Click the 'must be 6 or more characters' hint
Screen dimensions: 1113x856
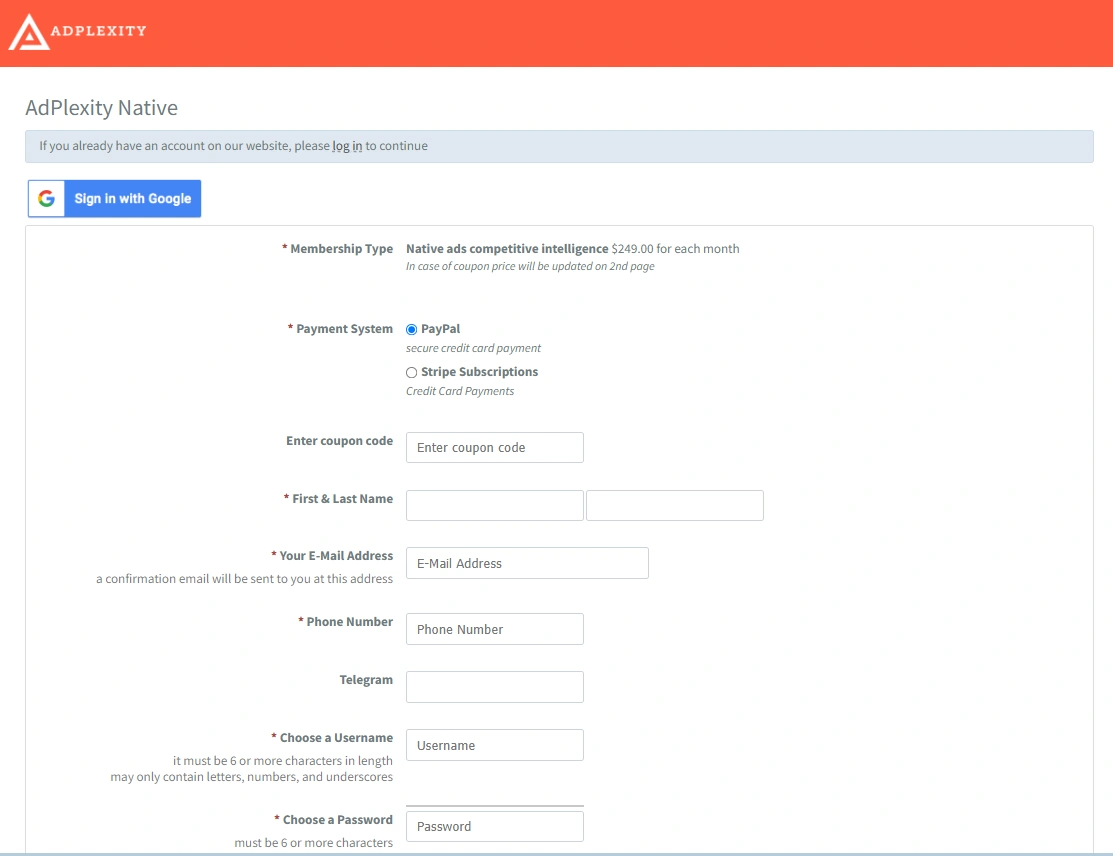[314, 843]
